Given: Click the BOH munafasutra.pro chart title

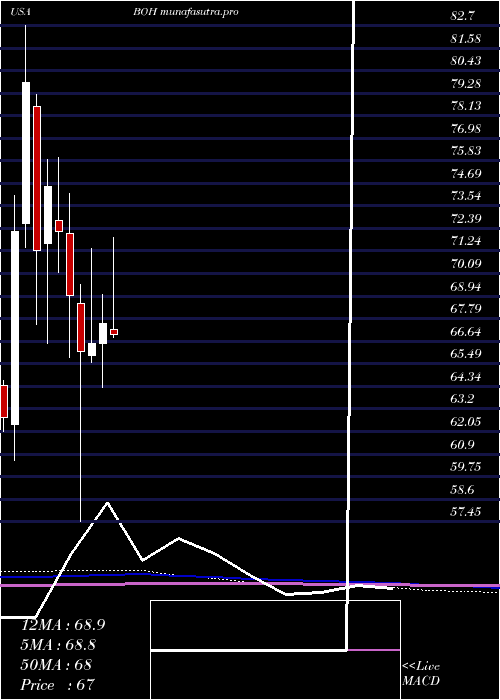Looking at the screenshot, I should click(x=185, y=12).
